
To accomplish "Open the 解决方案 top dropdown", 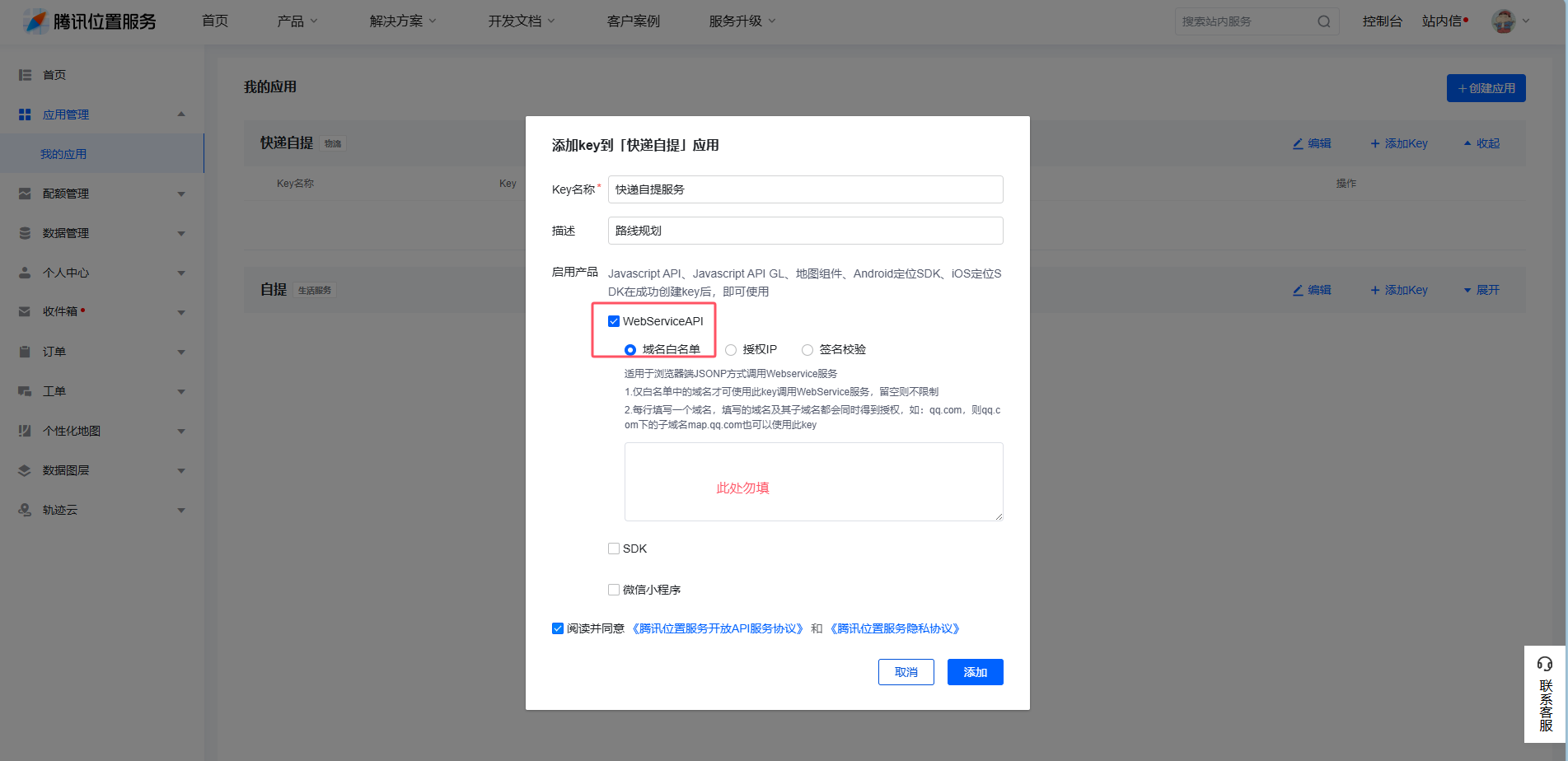I will 403,21.
